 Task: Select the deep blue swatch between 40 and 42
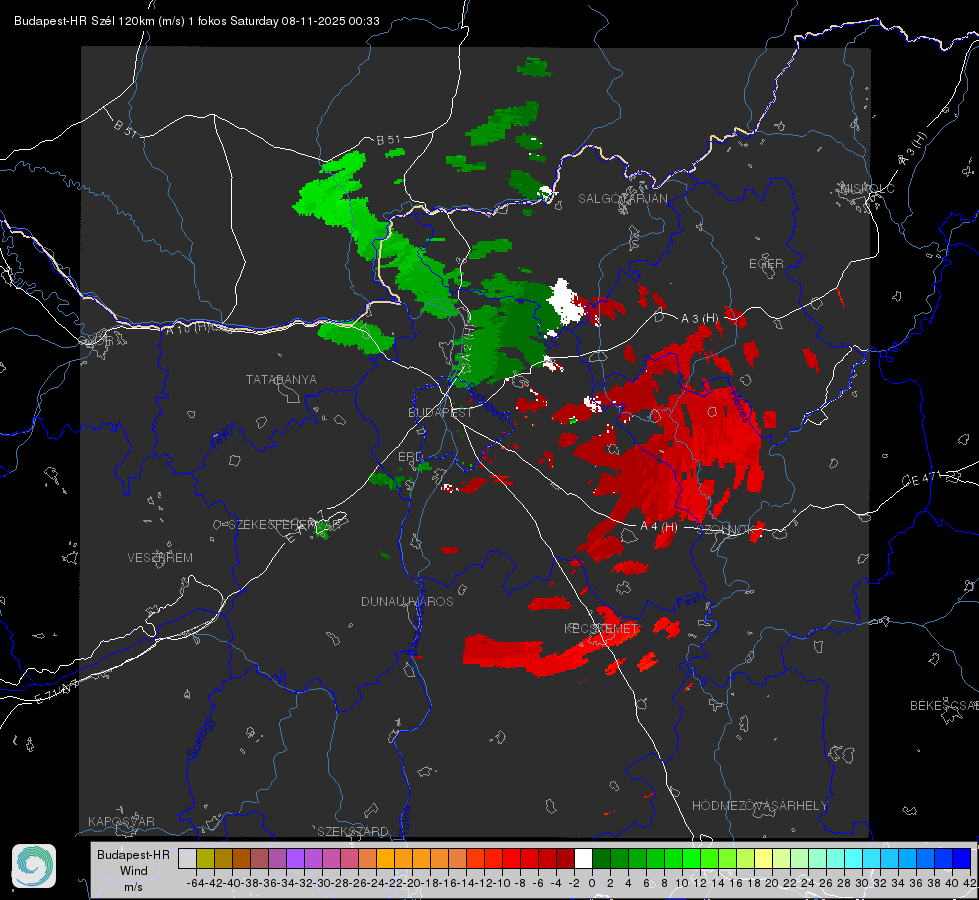coord(962,858)
